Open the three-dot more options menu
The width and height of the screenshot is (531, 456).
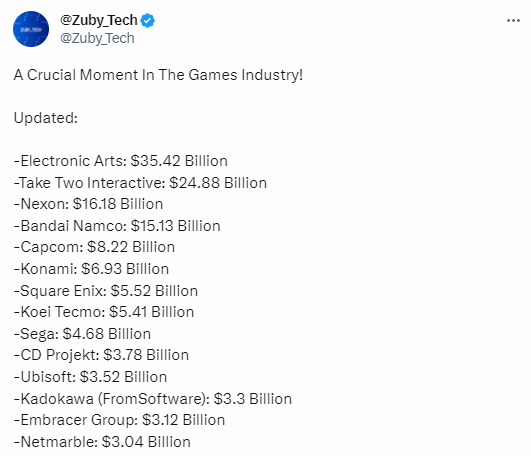[x=513, y=21]
